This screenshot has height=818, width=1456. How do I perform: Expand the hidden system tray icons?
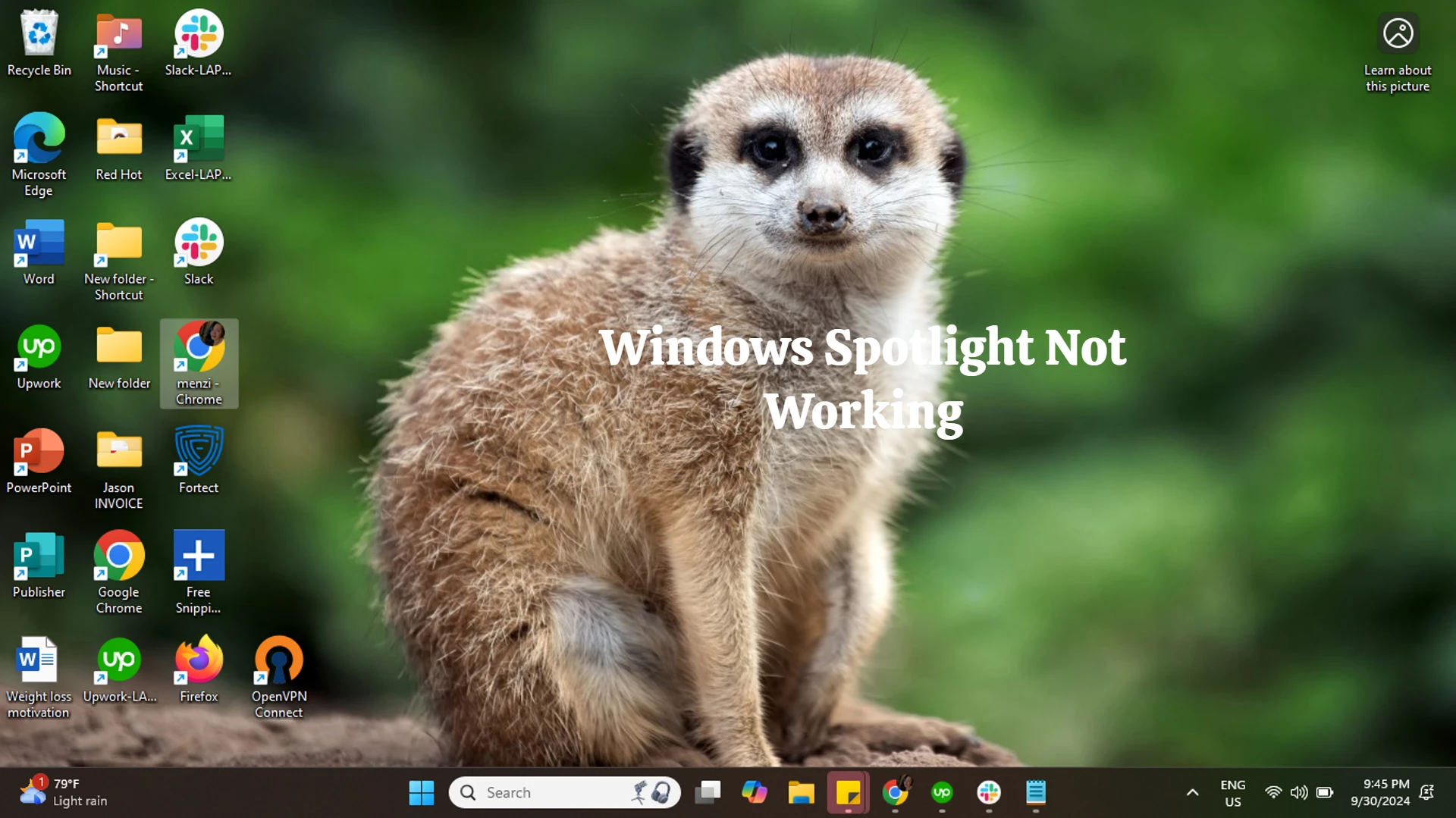pyautogui.click(x=1192, y=793)
